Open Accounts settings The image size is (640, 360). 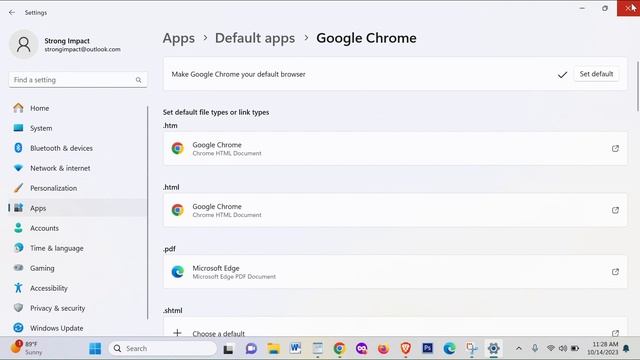click(78, 228)
